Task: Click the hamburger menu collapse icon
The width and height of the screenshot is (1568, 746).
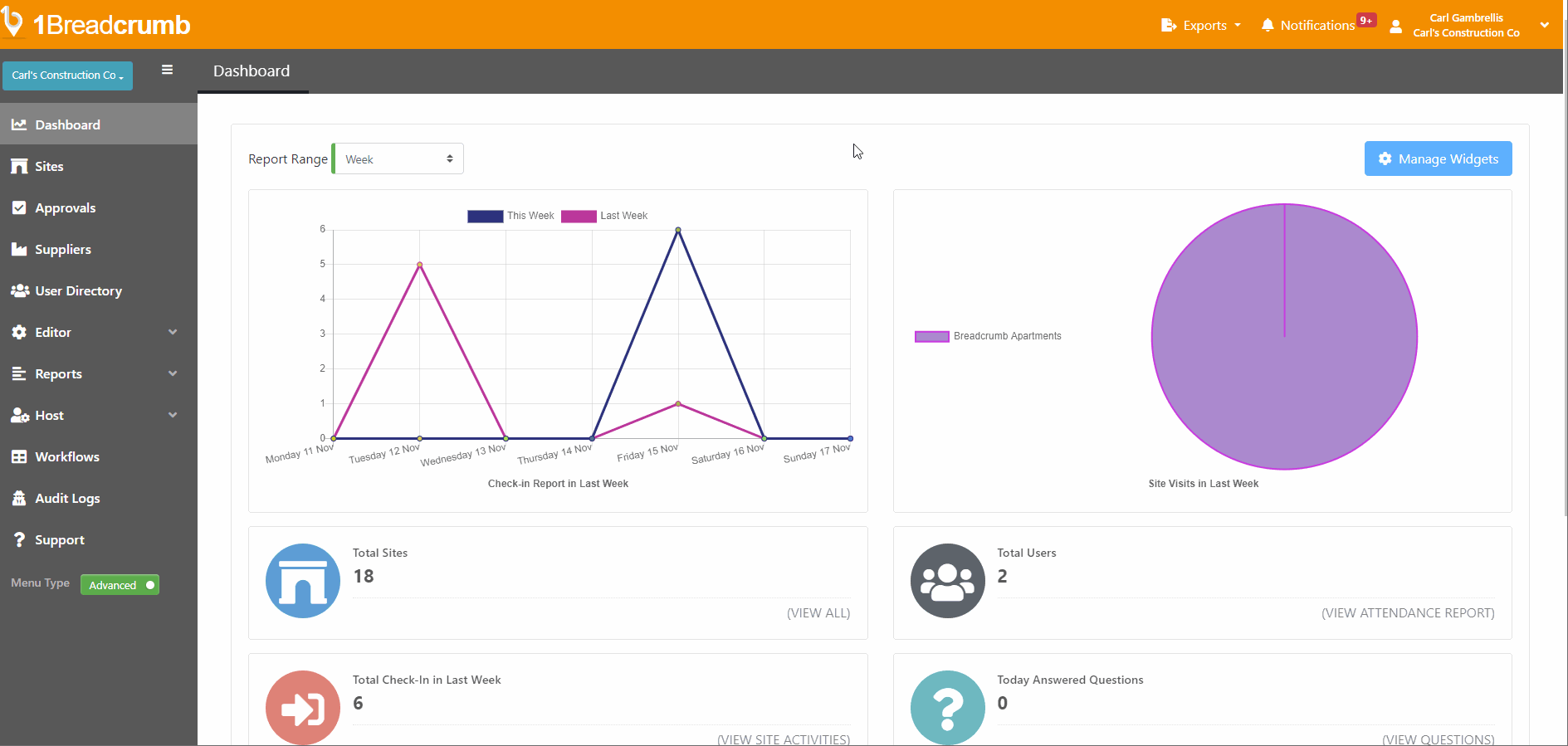Action: click(167, 71)
